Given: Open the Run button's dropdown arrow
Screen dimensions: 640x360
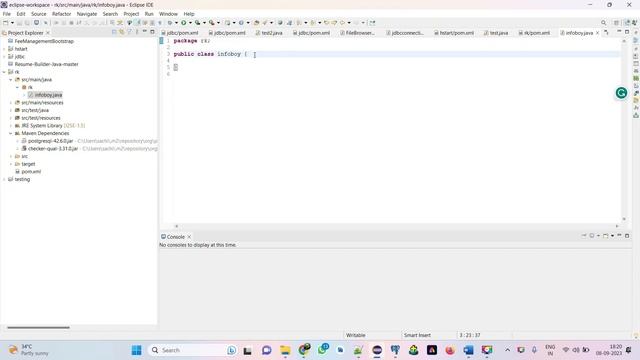Looking at the screenshot, I should 190,23.
